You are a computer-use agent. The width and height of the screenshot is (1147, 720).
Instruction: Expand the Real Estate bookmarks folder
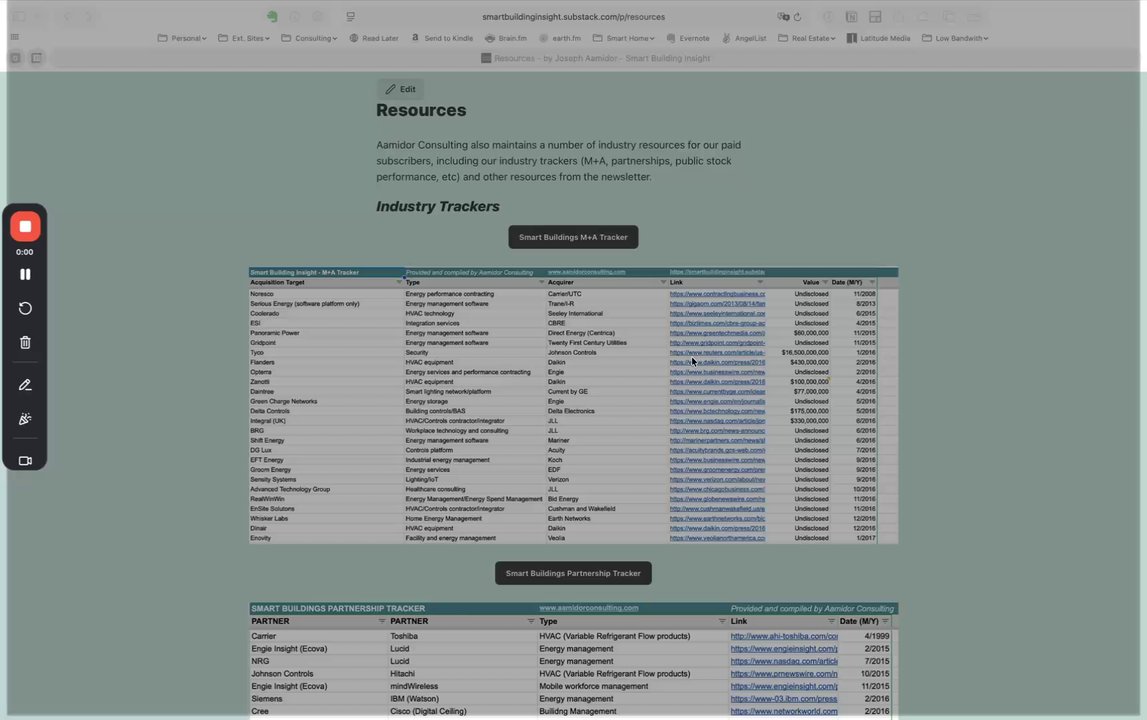[x=807, y=38]
